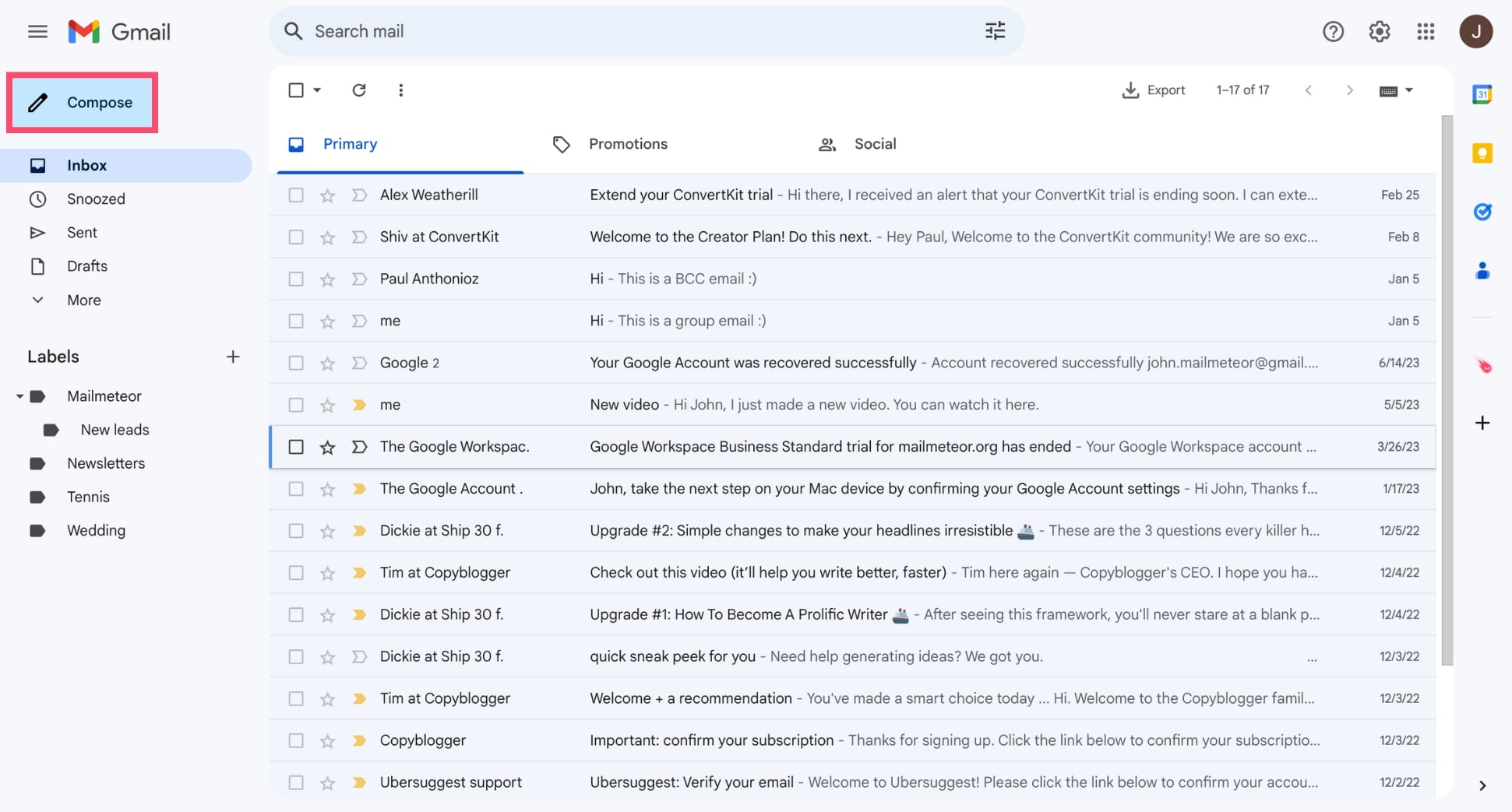This screenshot has width=1512, height=812.
Task: Check the checkbox on Paul Anthonioz's email
Action: pyautogui.click(x=295, y=278)
